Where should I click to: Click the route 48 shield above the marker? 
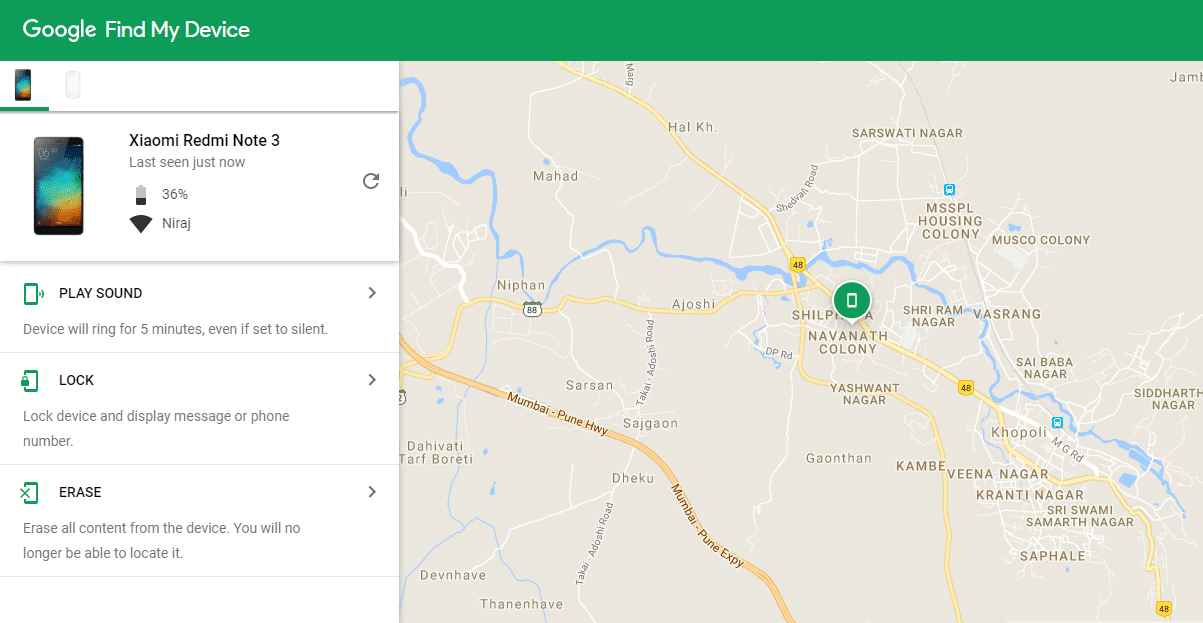[x=797, y=265]
